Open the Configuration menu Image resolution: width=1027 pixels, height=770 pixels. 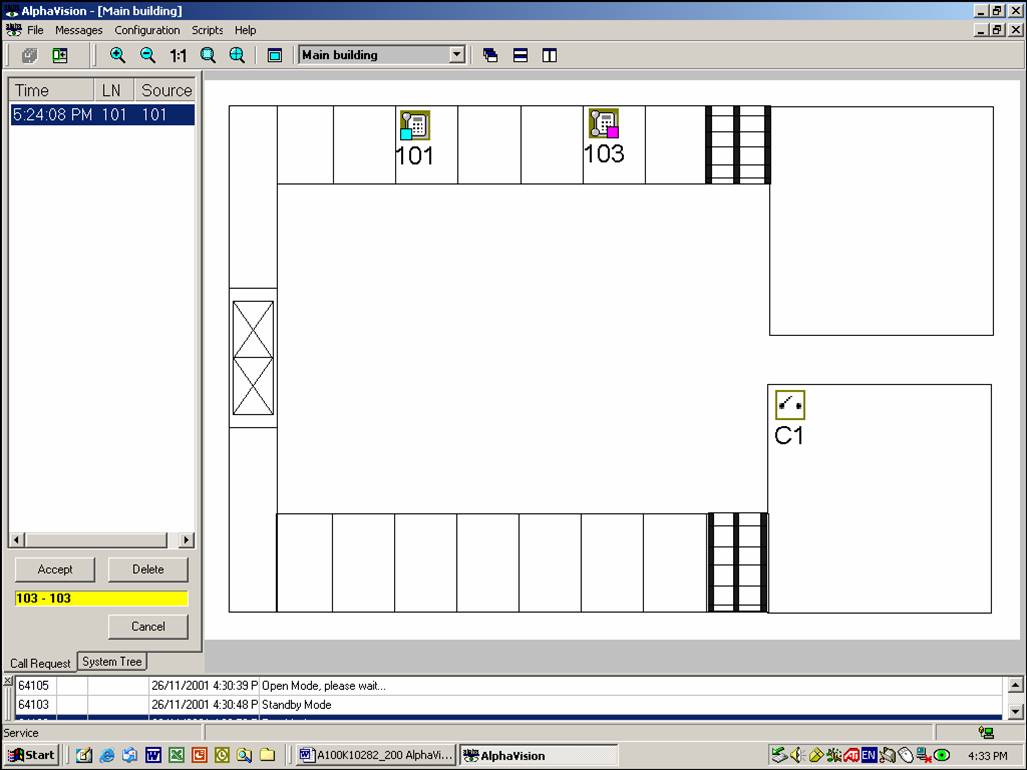(147, 30)
